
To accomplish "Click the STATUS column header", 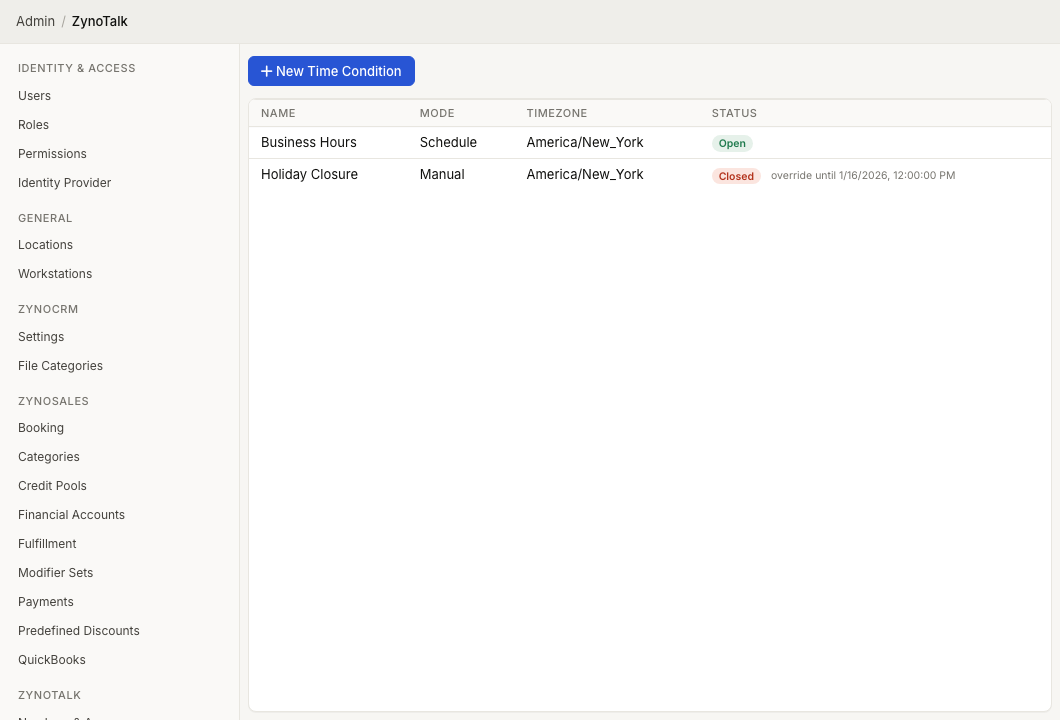I will [x=734, y=114].
